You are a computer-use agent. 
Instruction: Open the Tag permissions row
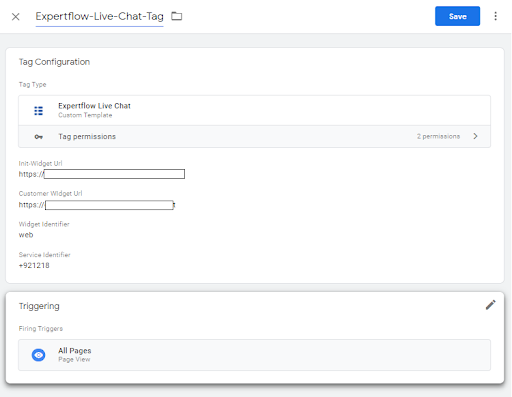[x=254, y=136]
